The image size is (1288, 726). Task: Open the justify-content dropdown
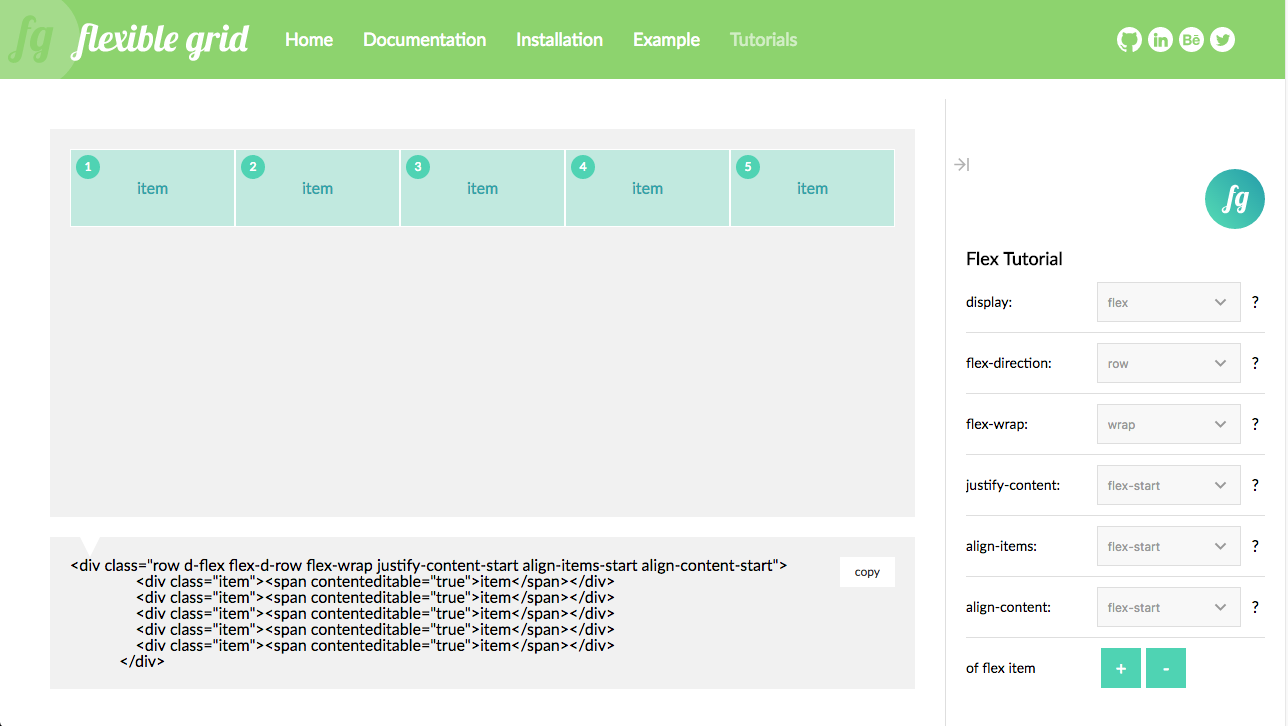1169,485
